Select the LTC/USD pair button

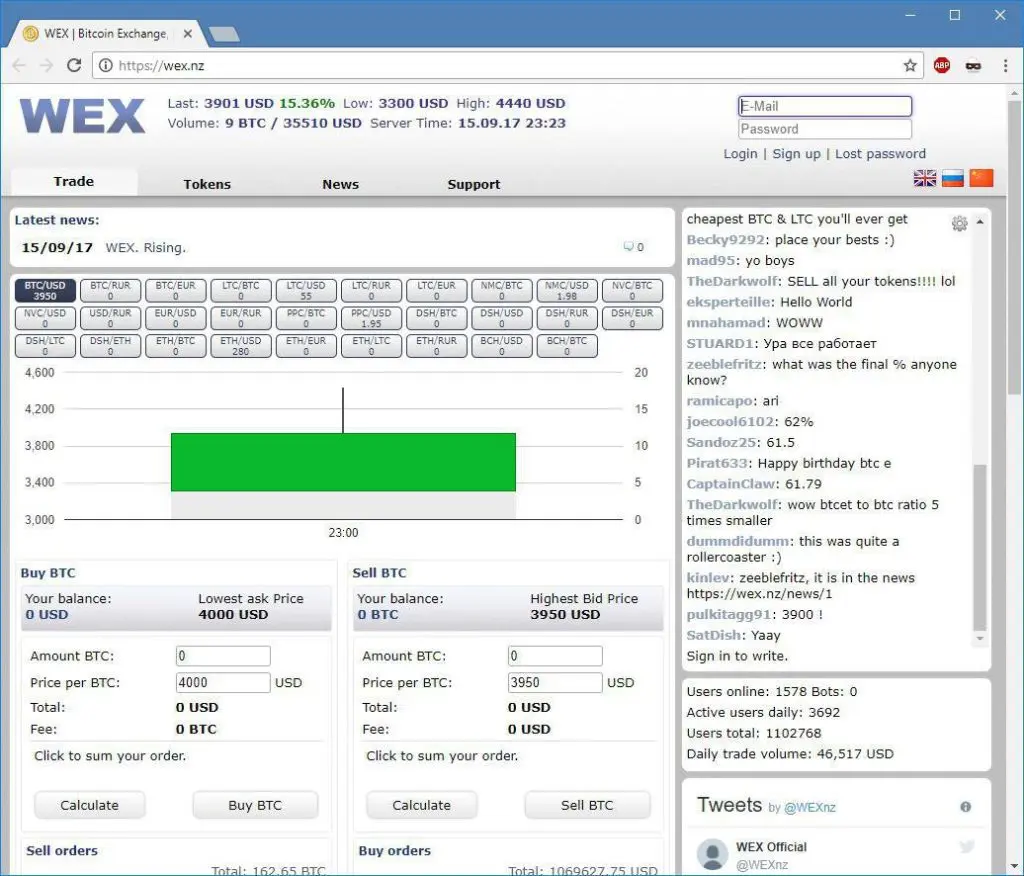click(306, 291)
